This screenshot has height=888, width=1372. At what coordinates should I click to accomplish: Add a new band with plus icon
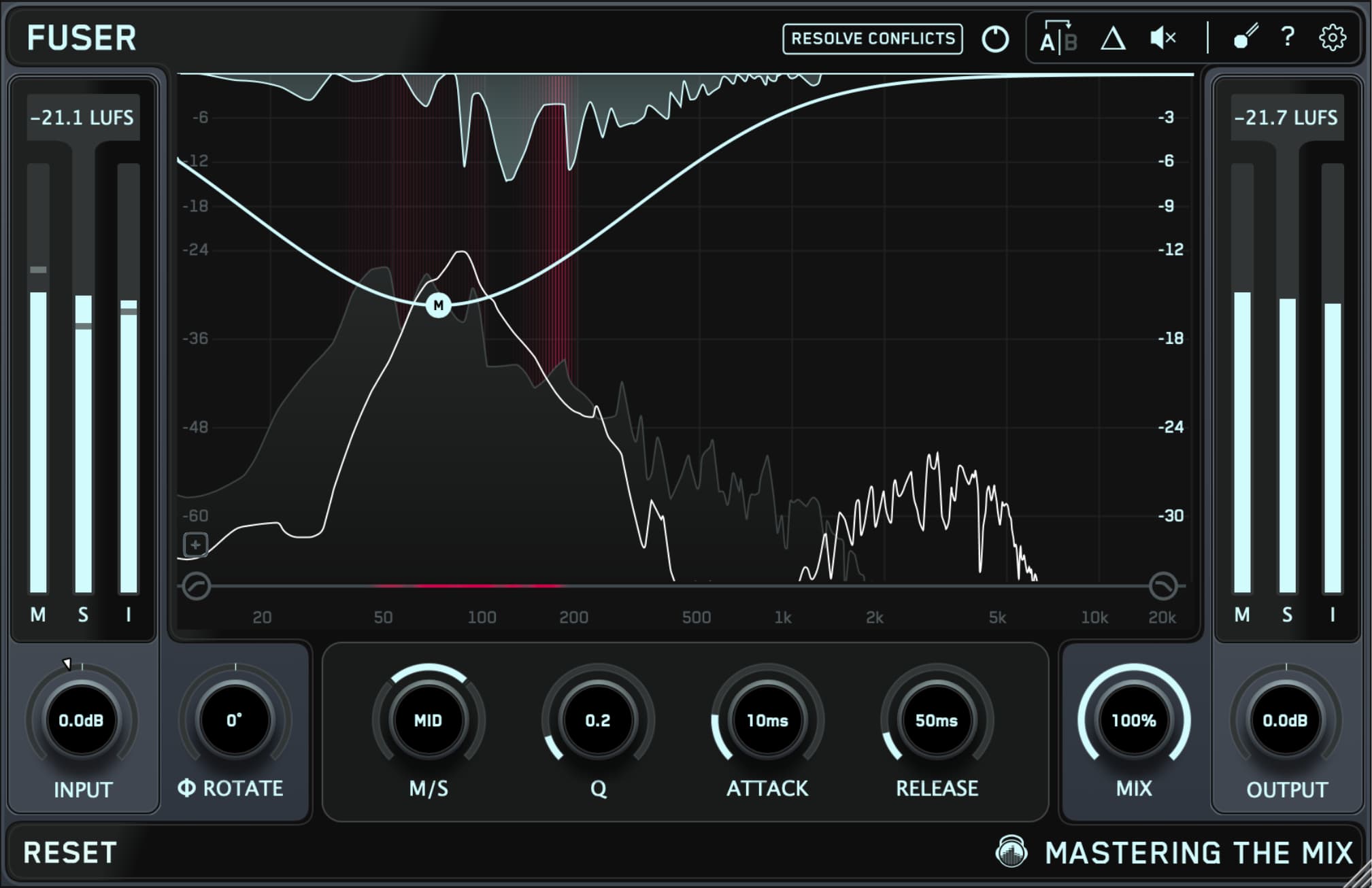tap(196, 545)
